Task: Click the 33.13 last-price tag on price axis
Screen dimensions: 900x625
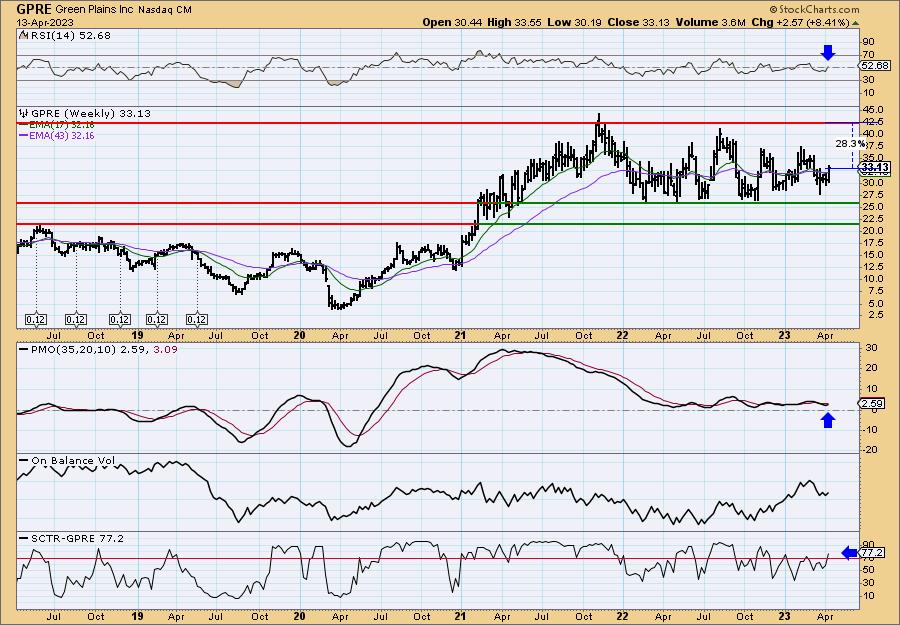Action: coord(875,168)
